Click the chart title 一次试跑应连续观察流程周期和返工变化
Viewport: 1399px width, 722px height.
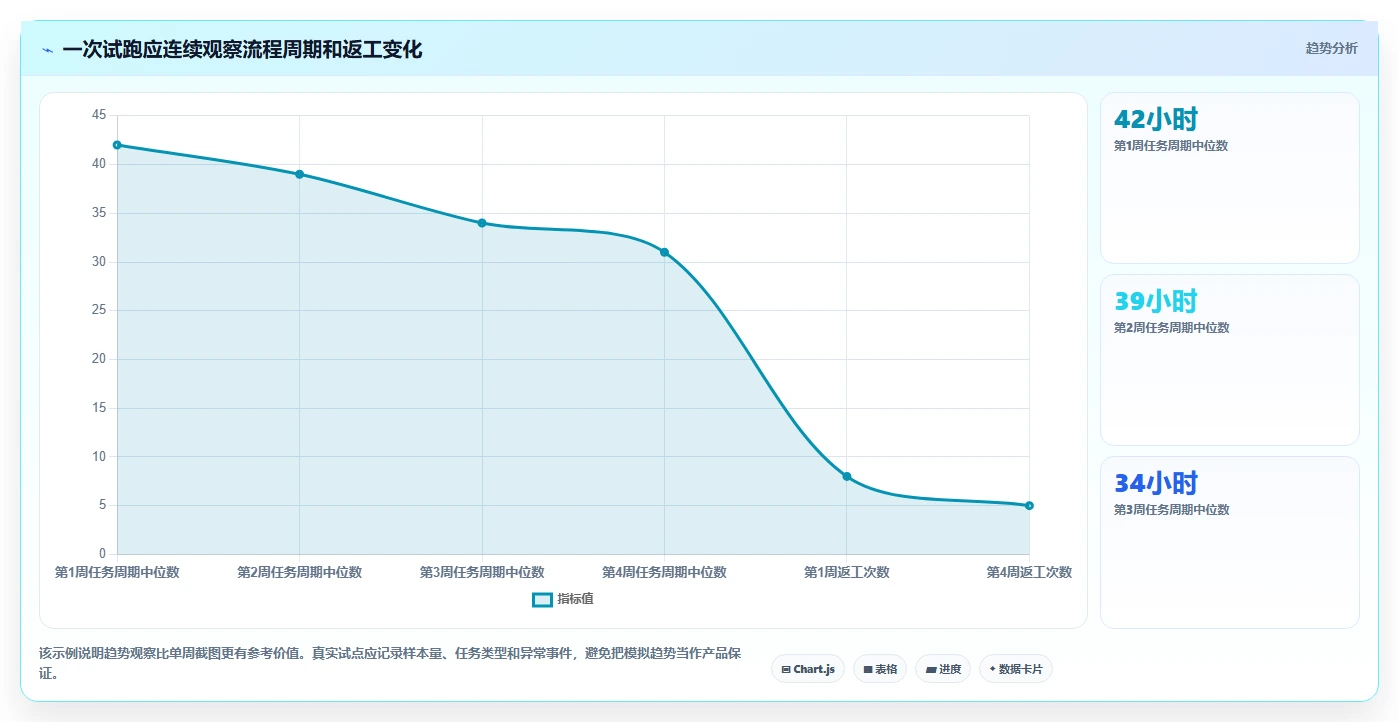tap(242, 50)
